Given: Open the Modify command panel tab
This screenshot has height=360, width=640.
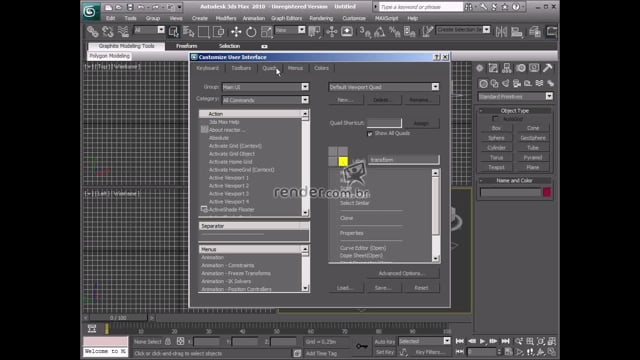Looking at the screenshot, I should [493, 68].
